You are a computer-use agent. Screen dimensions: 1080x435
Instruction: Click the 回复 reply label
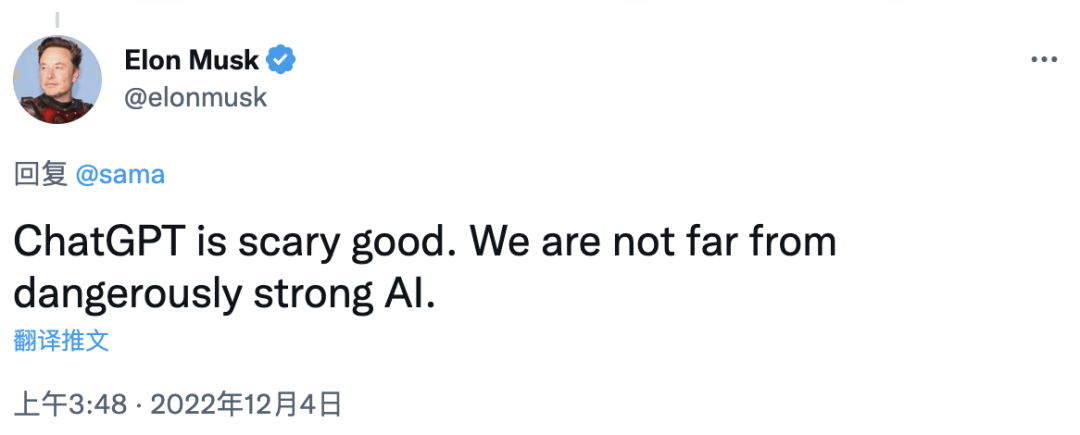[x=40, y=175]
